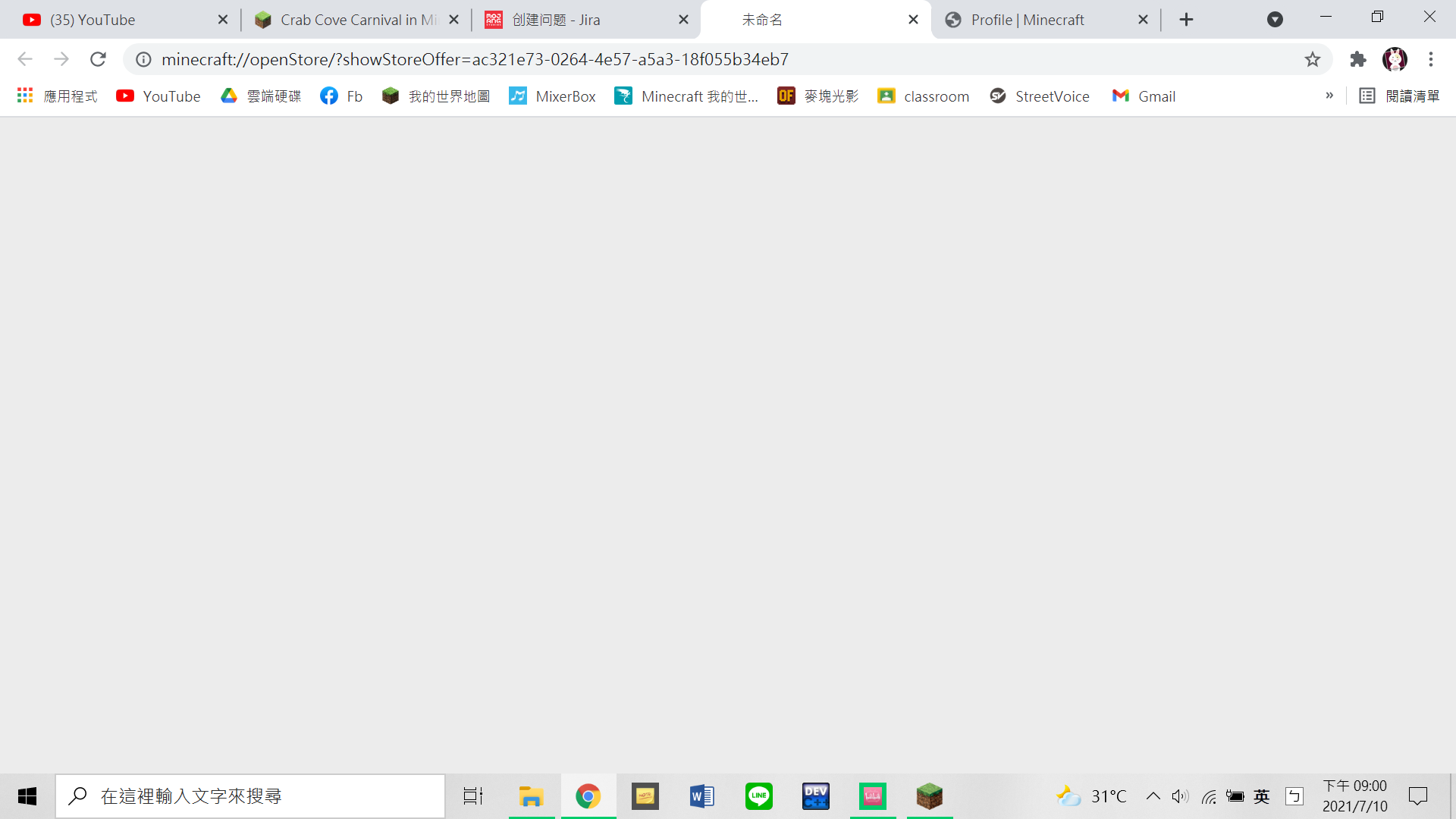The image size is (1456, 819).
Task: Show the hidden bookmarks overflow chevron
Action: pos(1329,96)
